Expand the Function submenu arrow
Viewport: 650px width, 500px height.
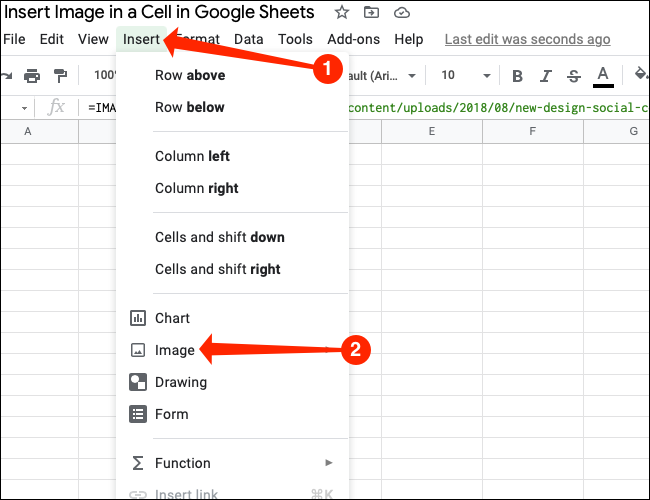(329, 463)
